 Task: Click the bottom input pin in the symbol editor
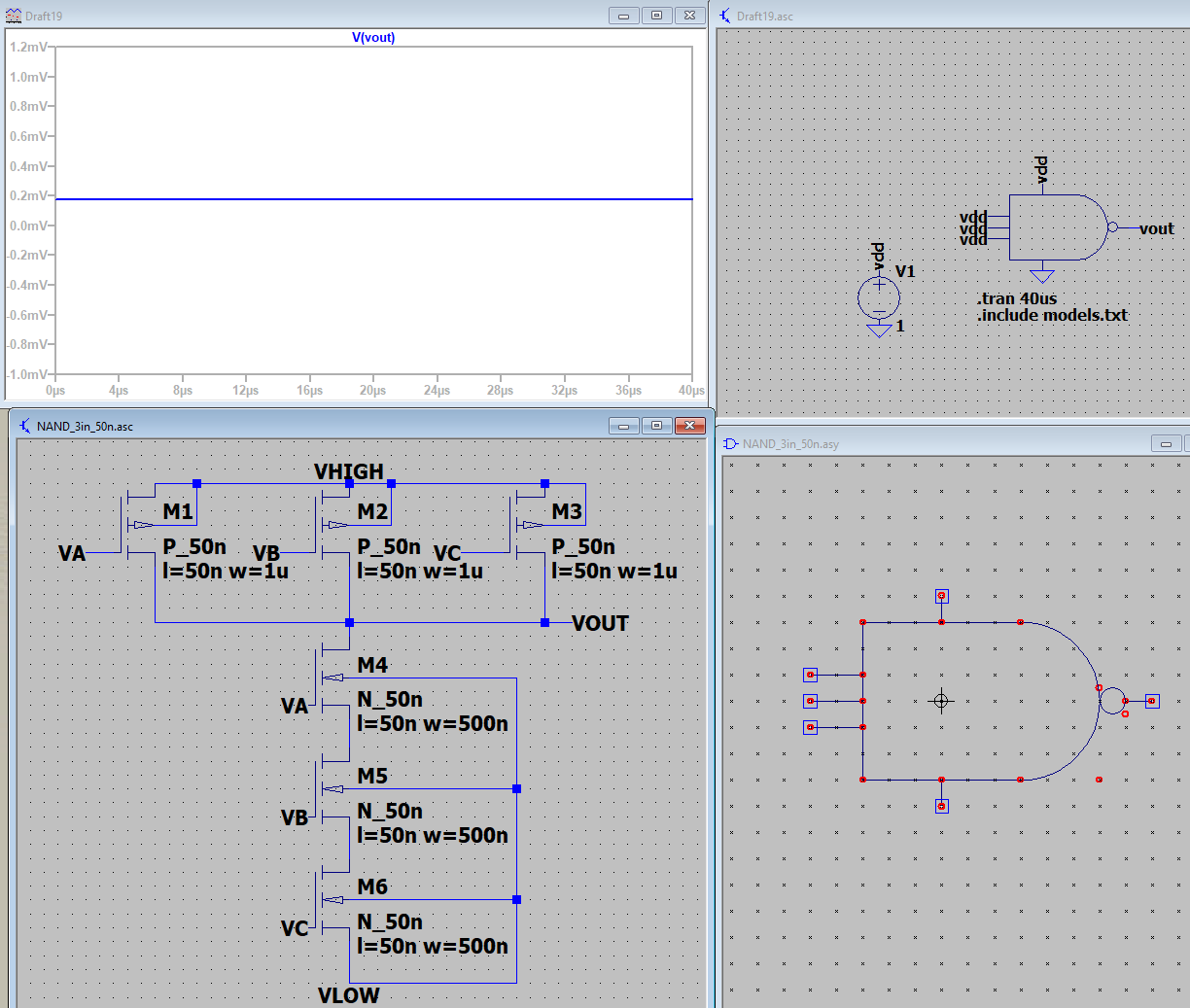[810, 727]
